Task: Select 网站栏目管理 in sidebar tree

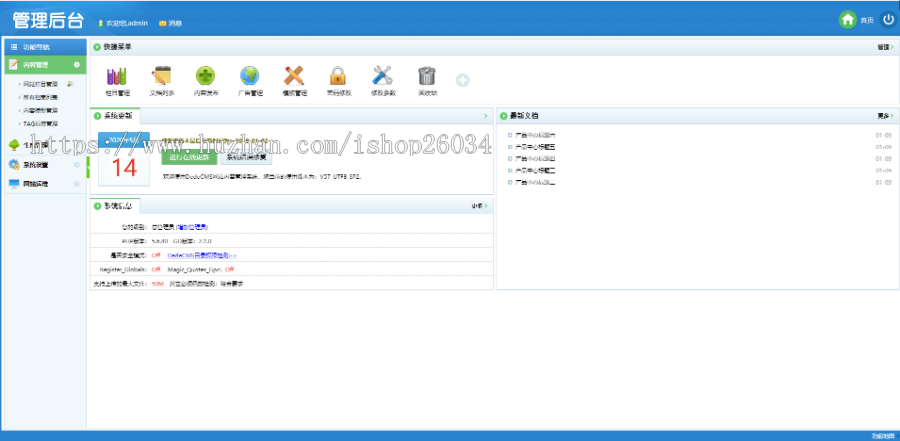Action: [x=42, y=85]
